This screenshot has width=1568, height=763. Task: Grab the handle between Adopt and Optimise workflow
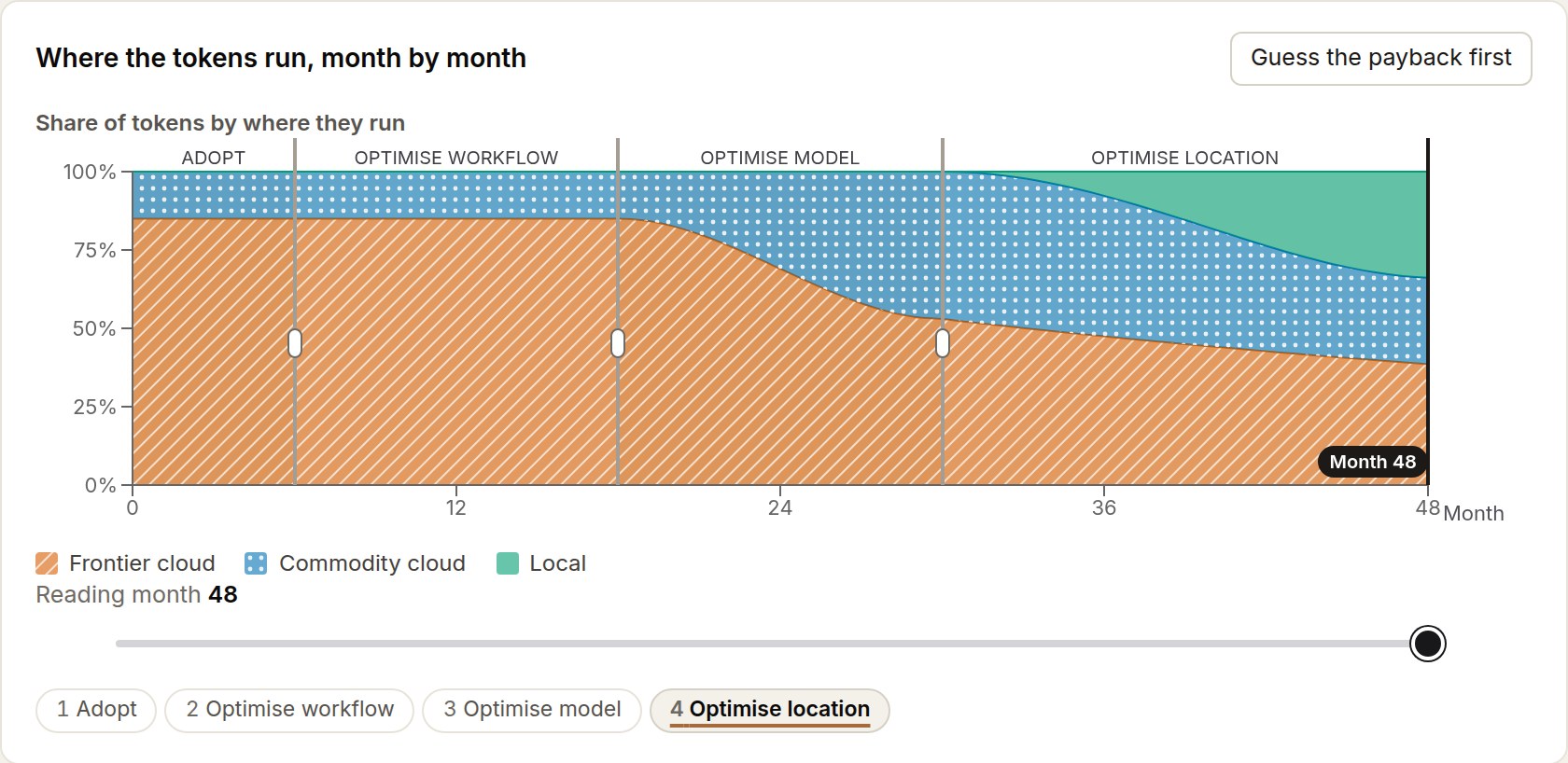click(x=295, y=343)
